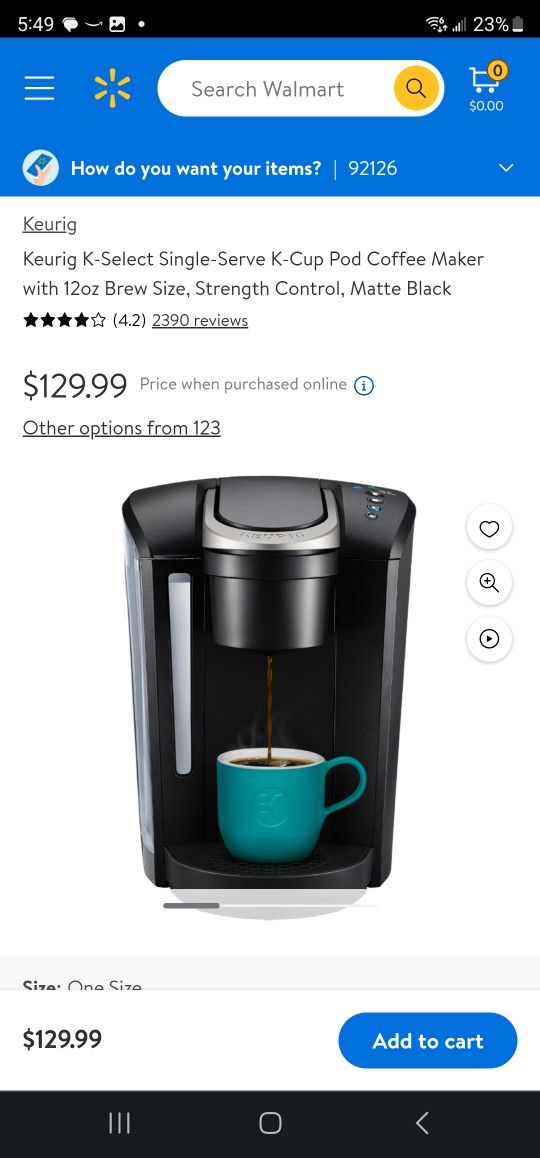Open the hamburger navigation menu
540x1158 pixels.
[38, 89]
